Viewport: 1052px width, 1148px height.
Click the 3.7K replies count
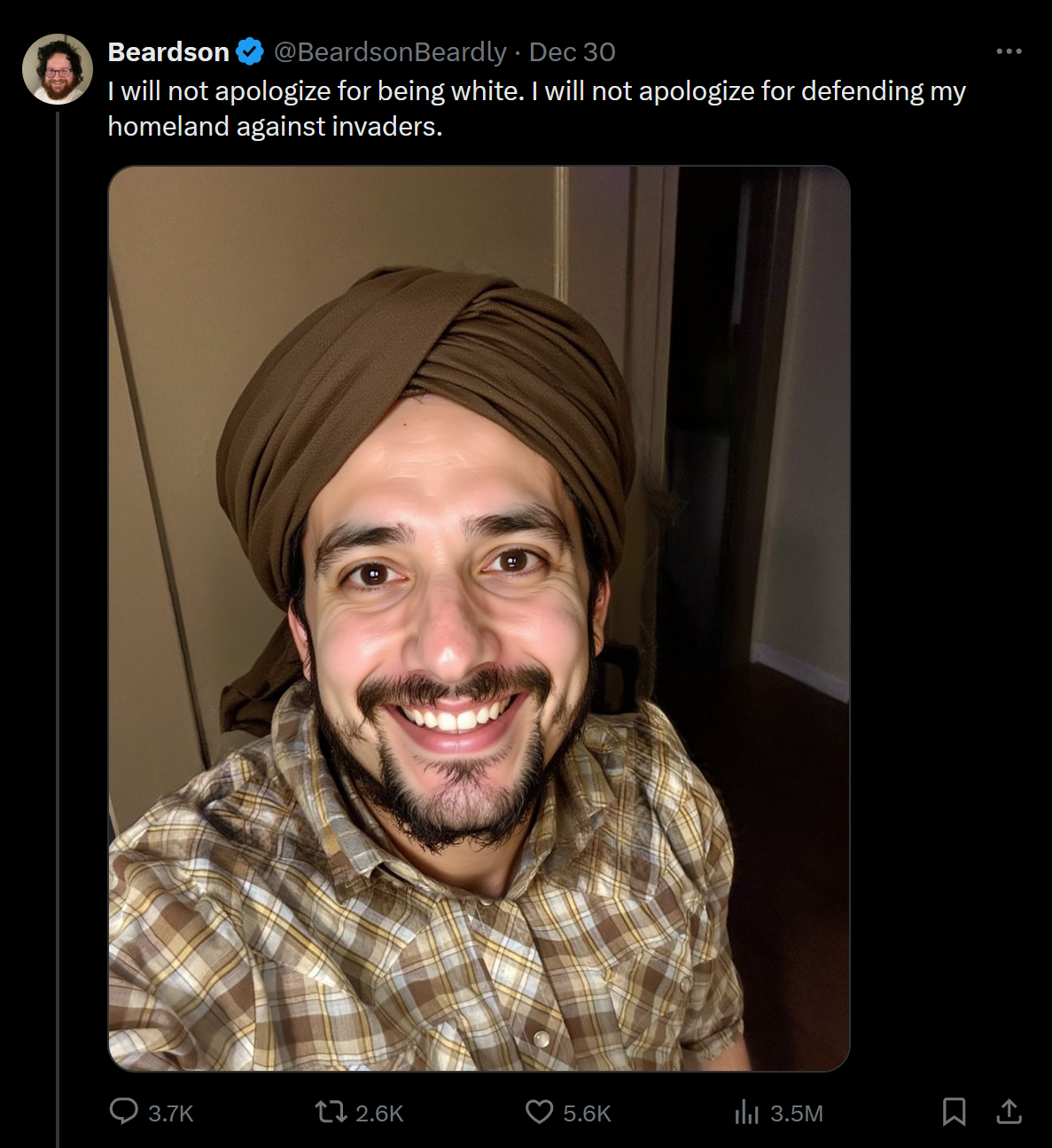tap(170, 1113)
